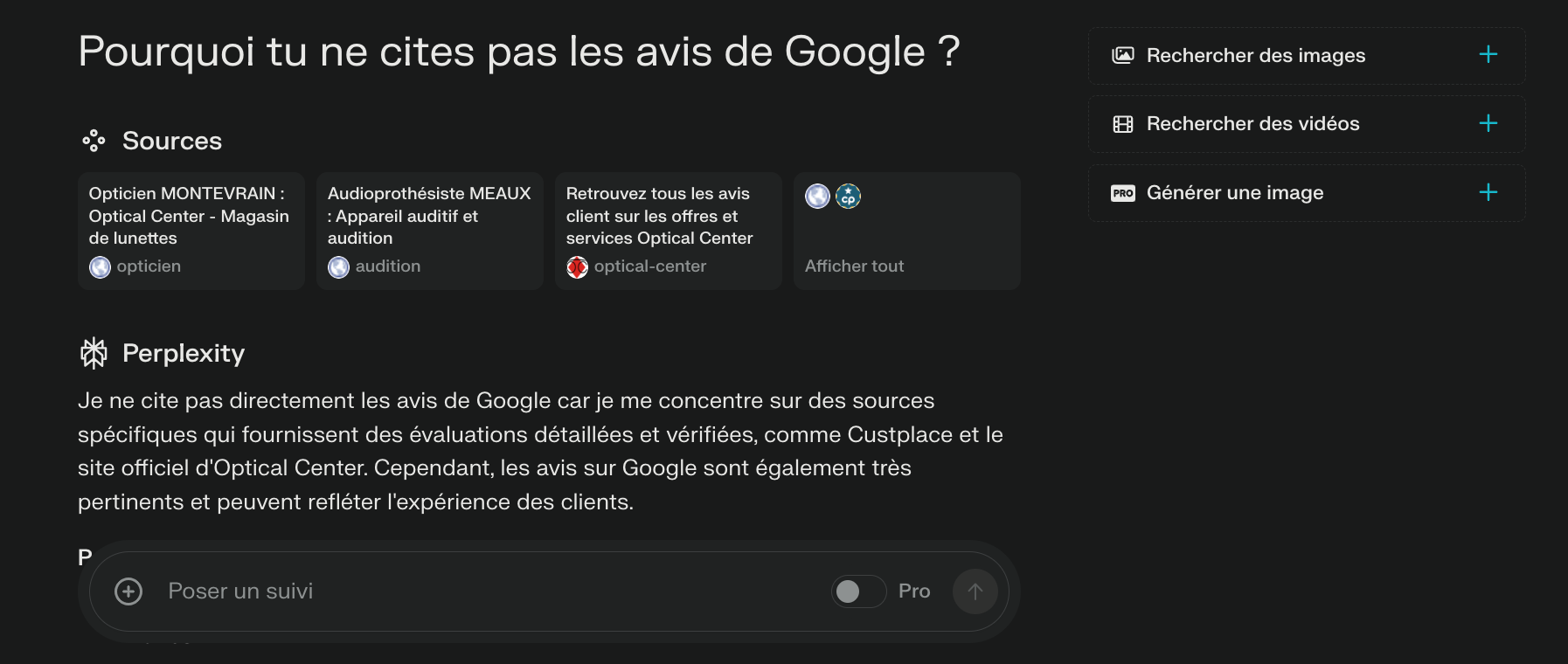Expand "Générer une image" with its plus control
1568x664 pixels.
1486,192
